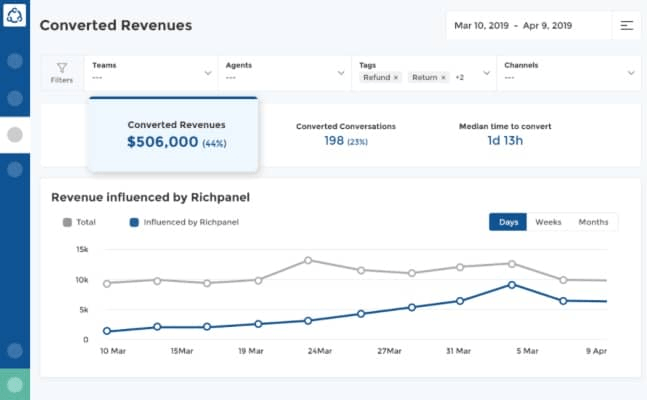Viewport: 647px width, 400px height.
Task: Select the Converted Conversations metric
Action: pos(346,135)
